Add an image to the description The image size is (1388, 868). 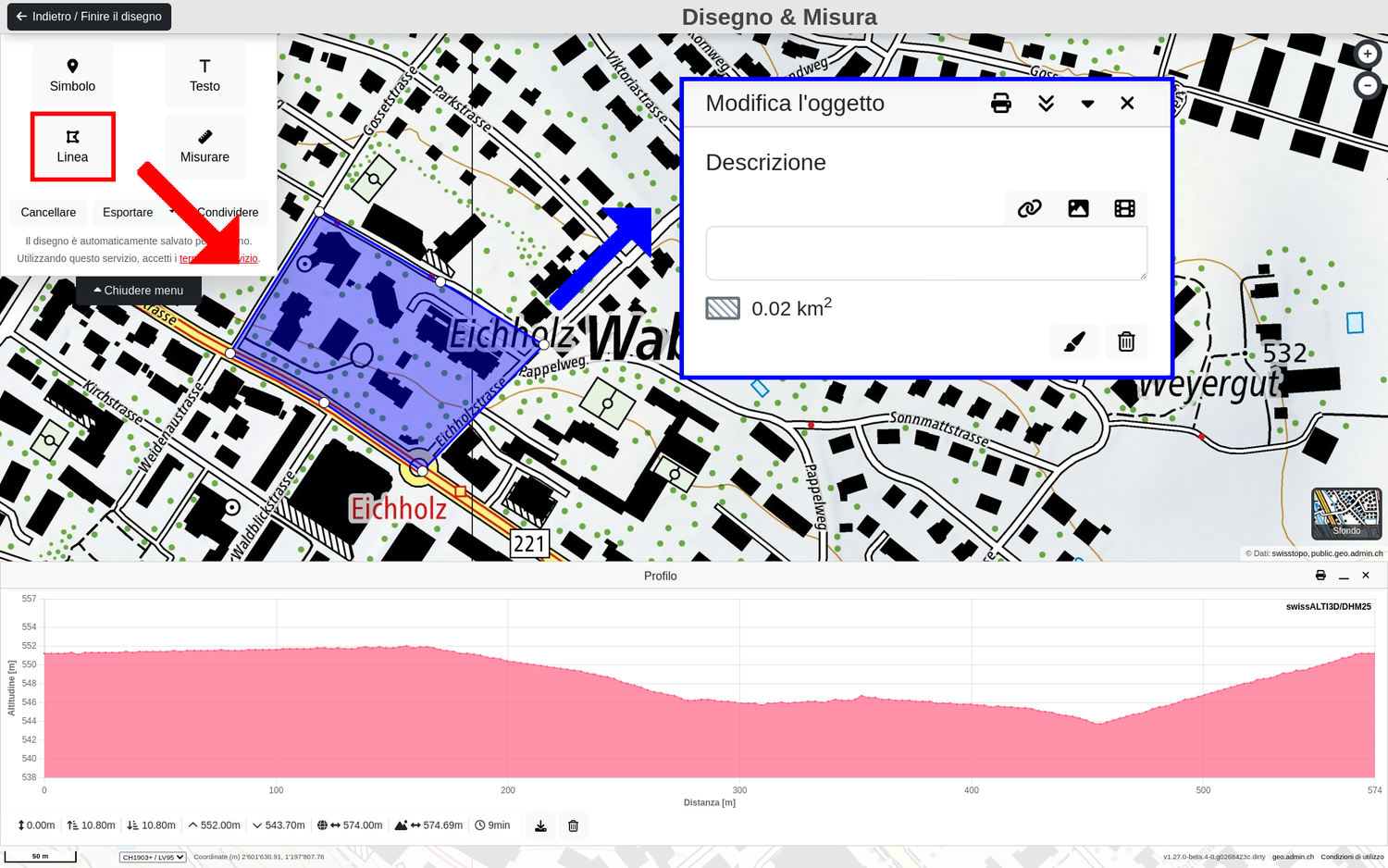point(1078,209)
